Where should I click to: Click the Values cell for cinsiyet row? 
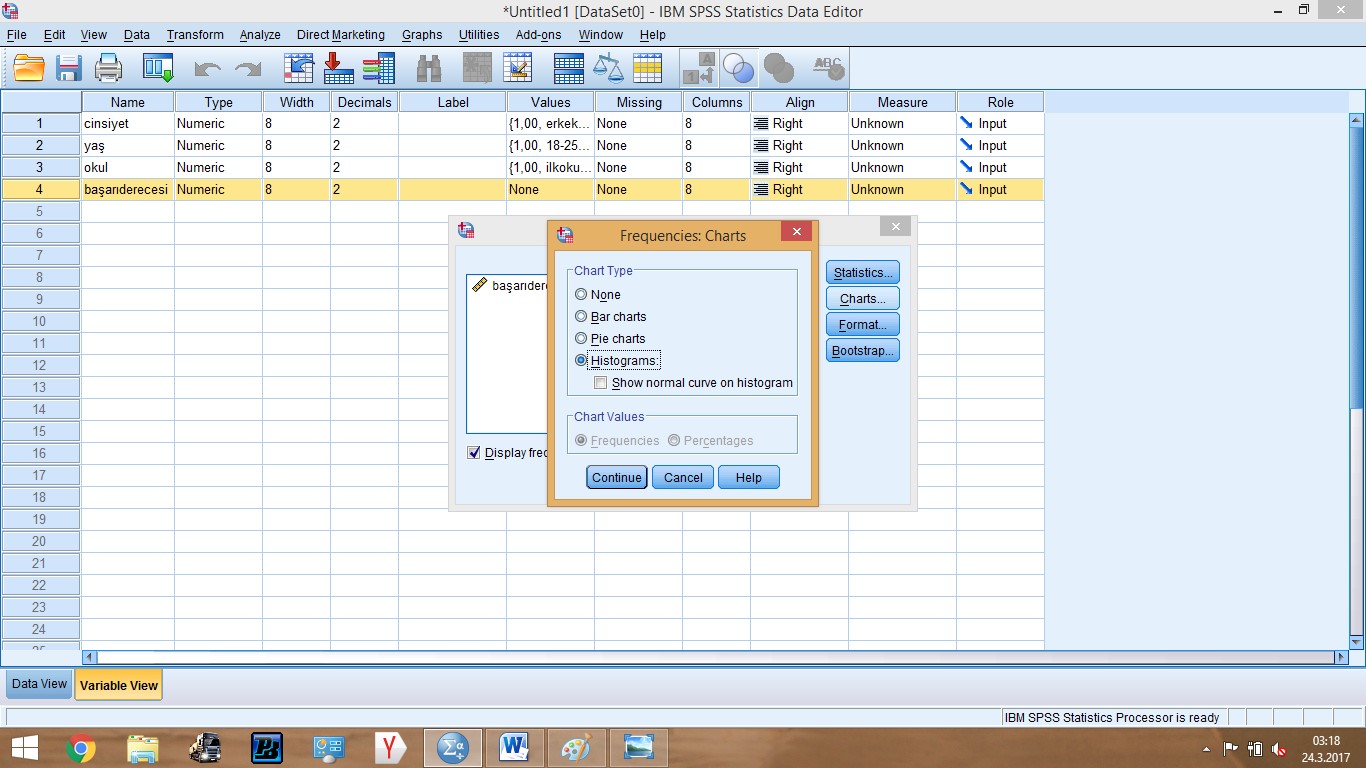click(550, 124)
